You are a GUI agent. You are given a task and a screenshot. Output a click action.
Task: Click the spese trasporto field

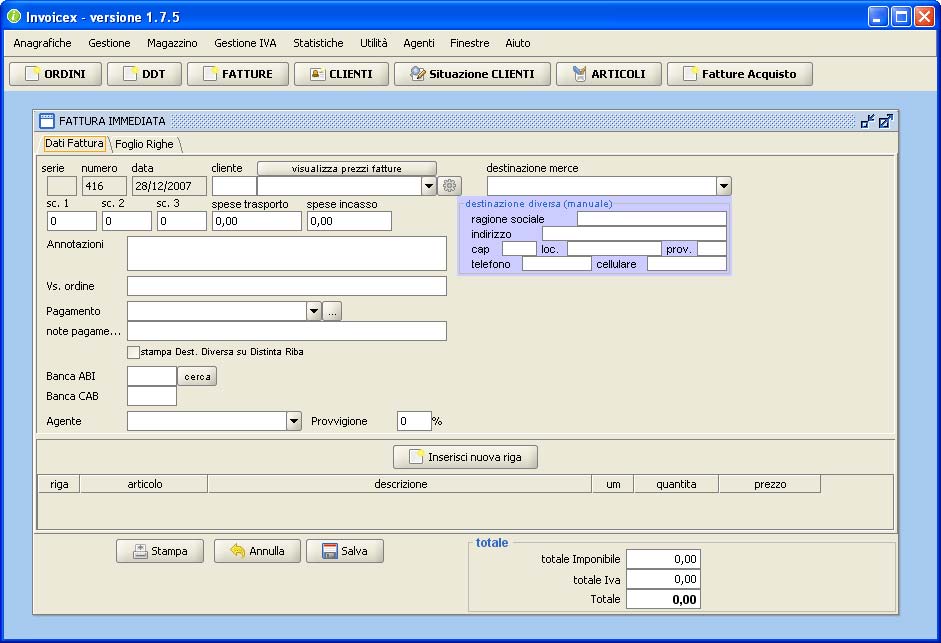point(257,221)
